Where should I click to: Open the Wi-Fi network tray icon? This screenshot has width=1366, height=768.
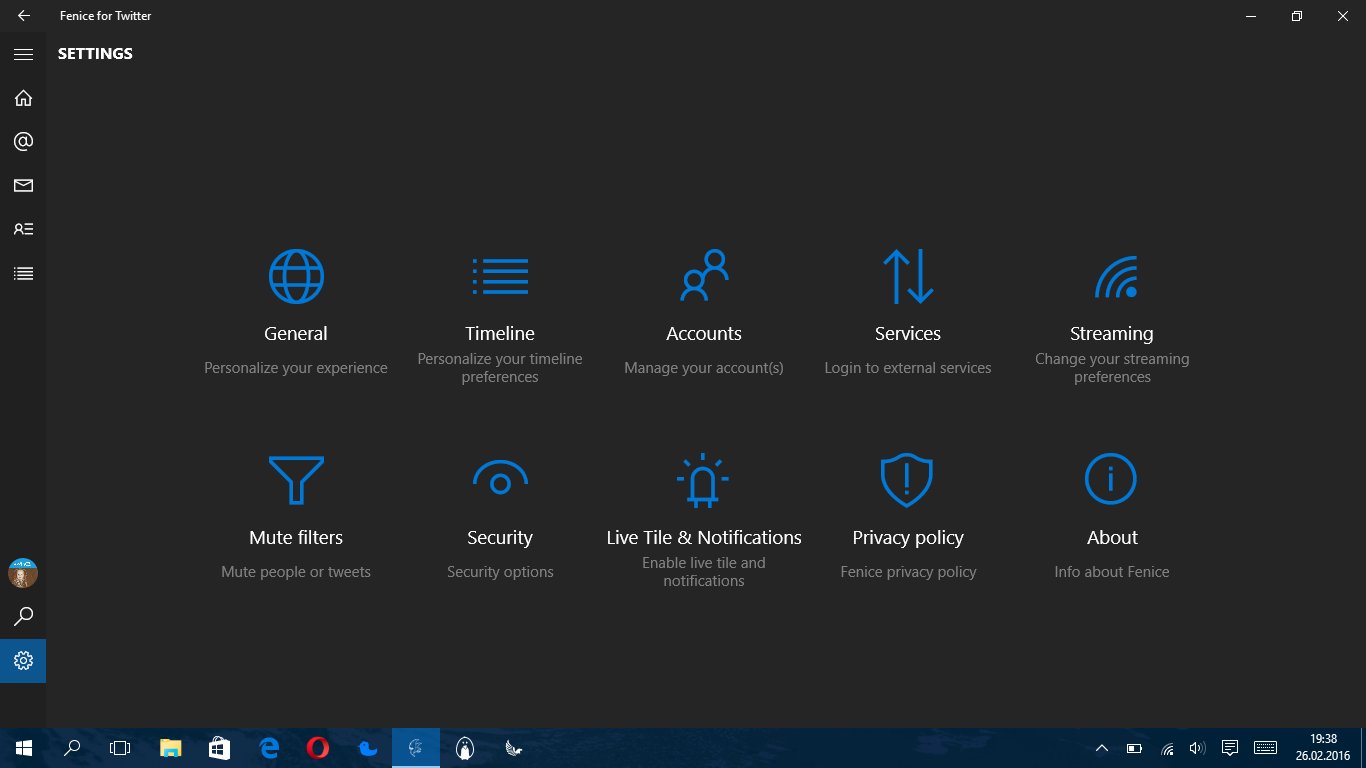pos(1166,748)
